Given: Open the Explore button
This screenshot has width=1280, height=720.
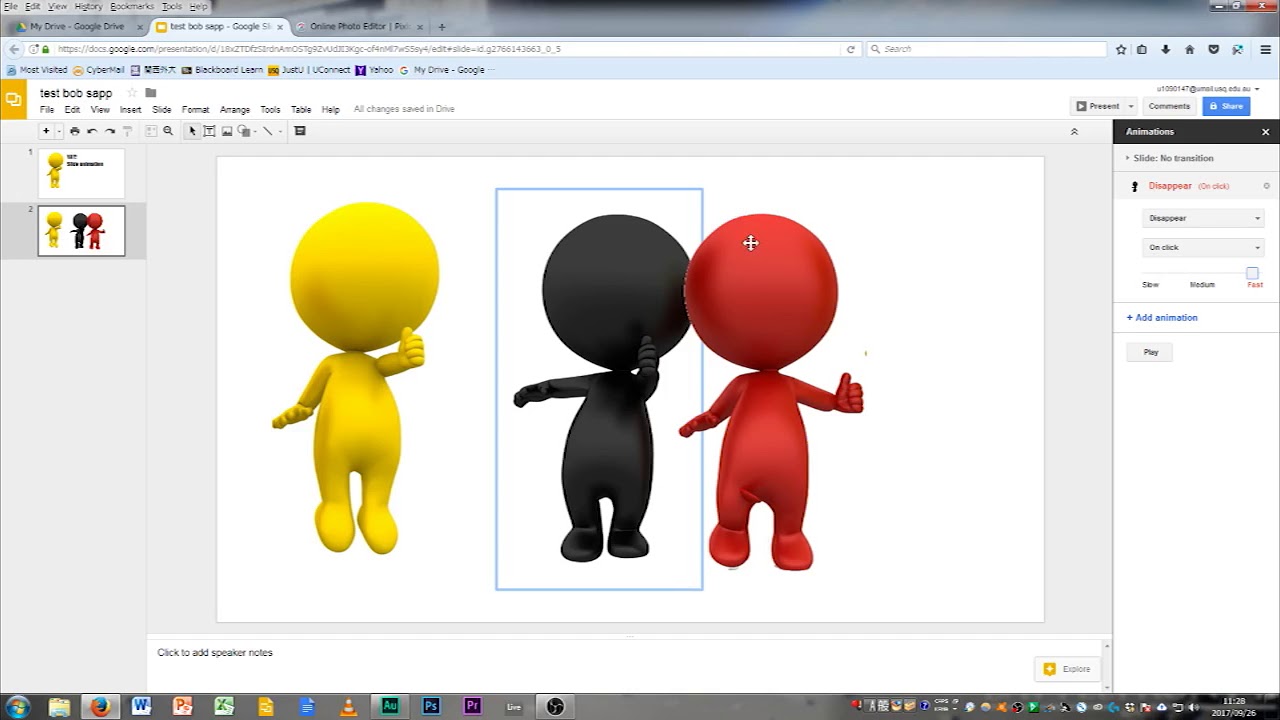Looking at the screenshot, I should click(x=1067, y=669).
